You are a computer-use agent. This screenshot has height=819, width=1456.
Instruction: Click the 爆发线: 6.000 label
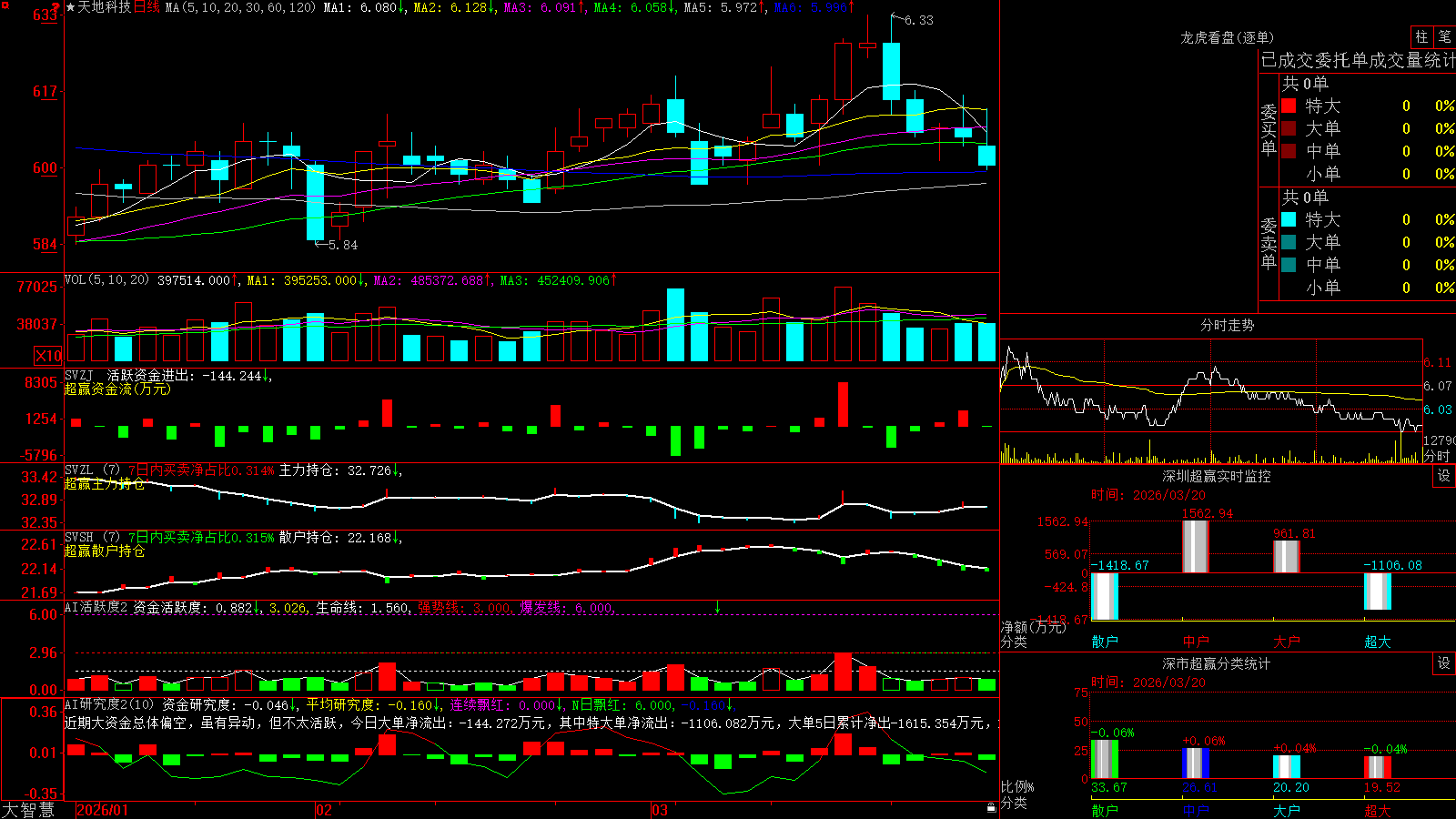click(568, 607)
